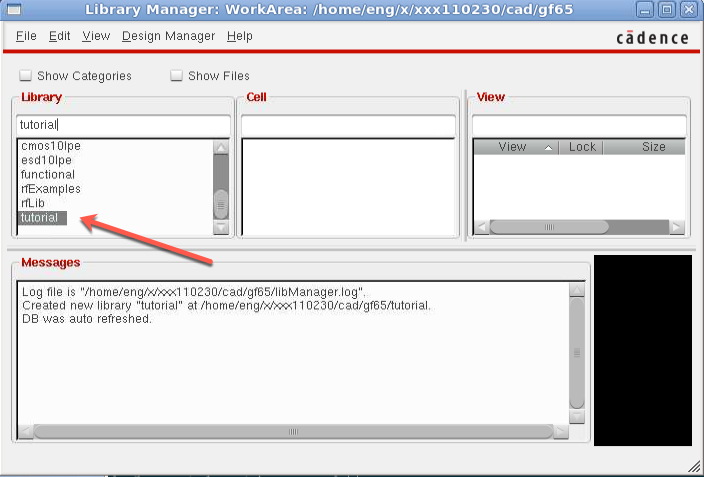Open the File menu

point(26,36)
